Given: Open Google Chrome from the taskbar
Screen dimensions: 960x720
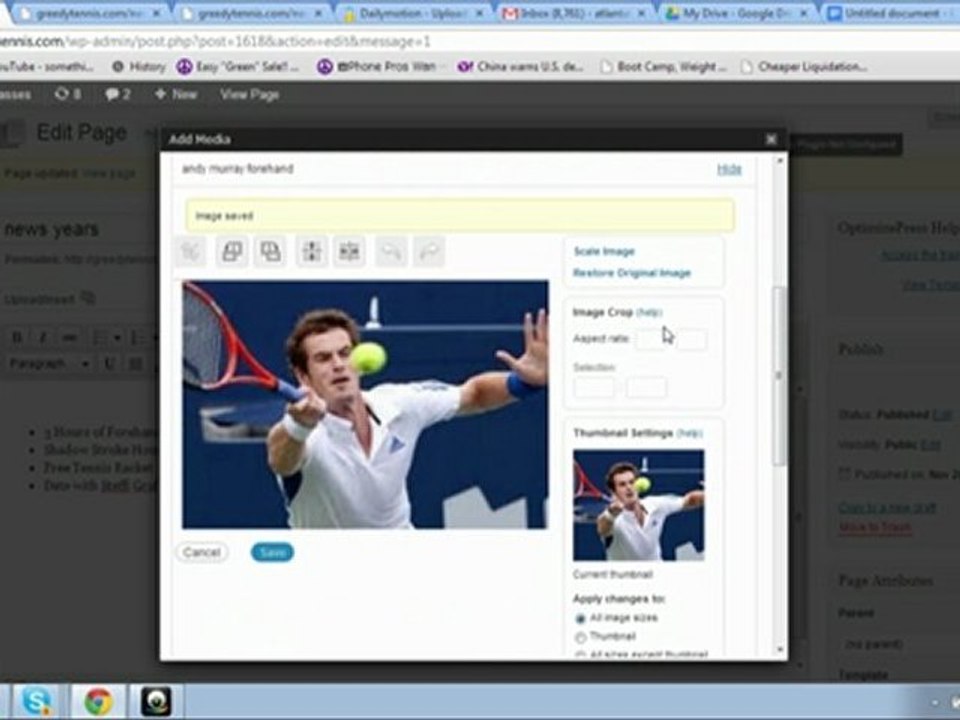Looking at the screenshot, I should [98, 702].
